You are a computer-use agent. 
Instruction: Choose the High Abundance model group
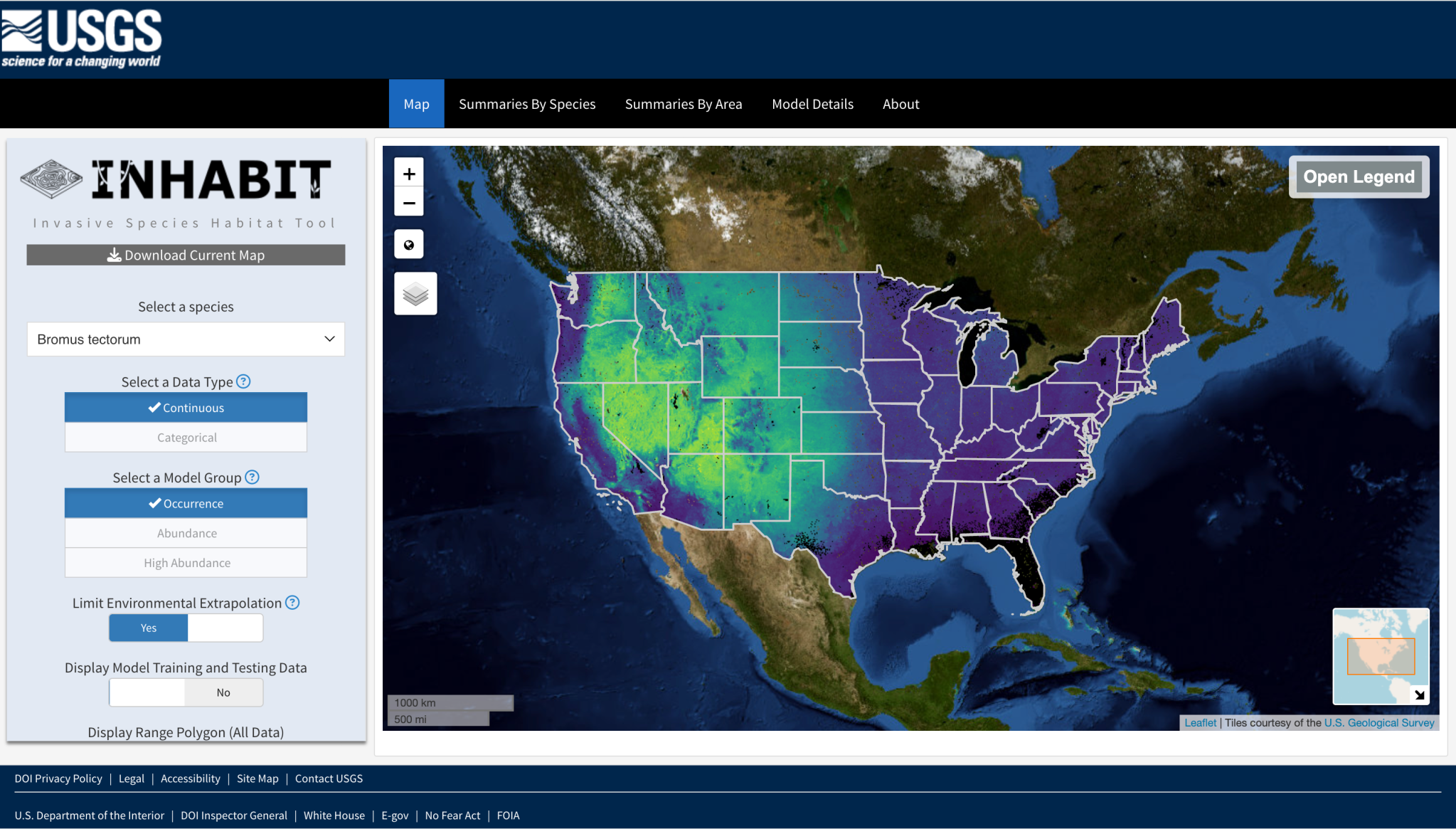[186, 563]
